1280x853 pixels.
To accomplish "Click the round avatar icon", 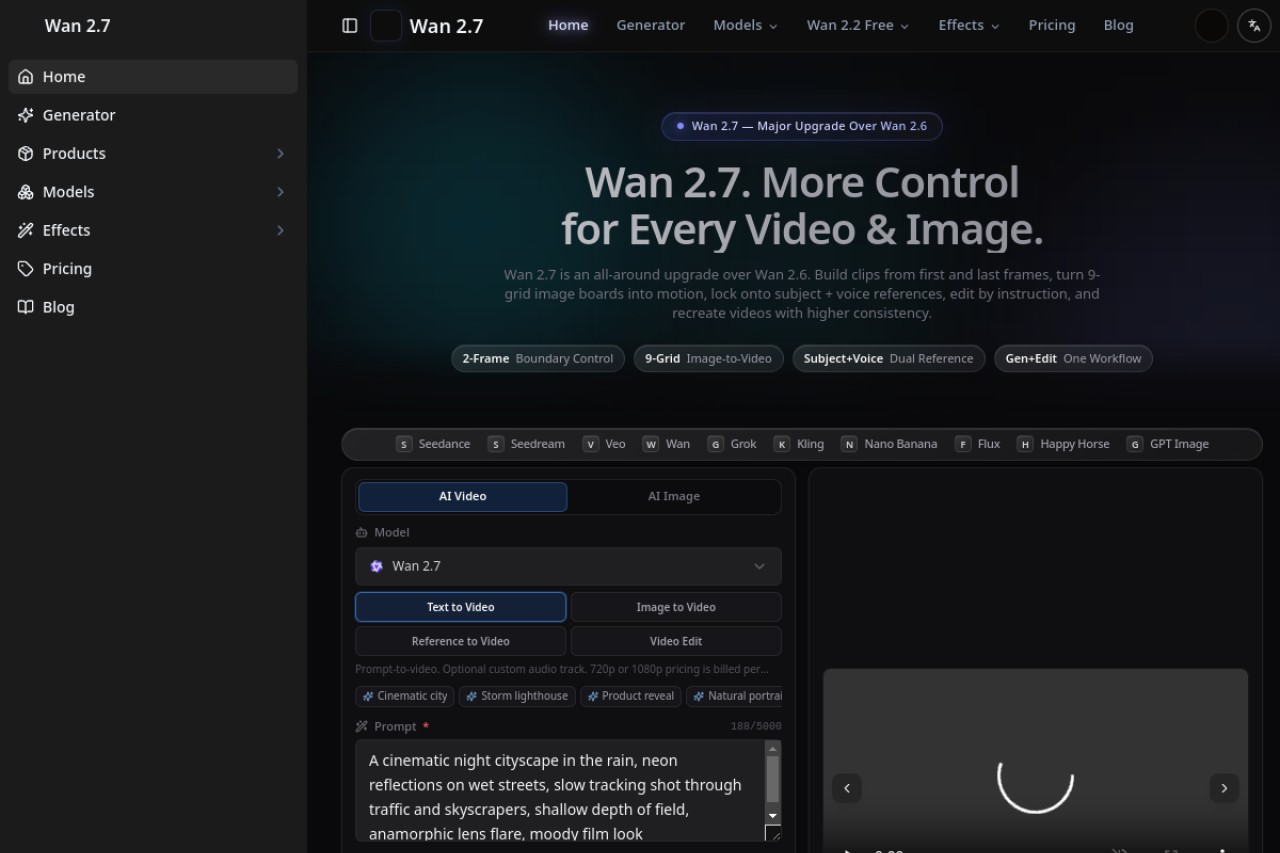I will pyautogui.click(x=1211, y=26).
